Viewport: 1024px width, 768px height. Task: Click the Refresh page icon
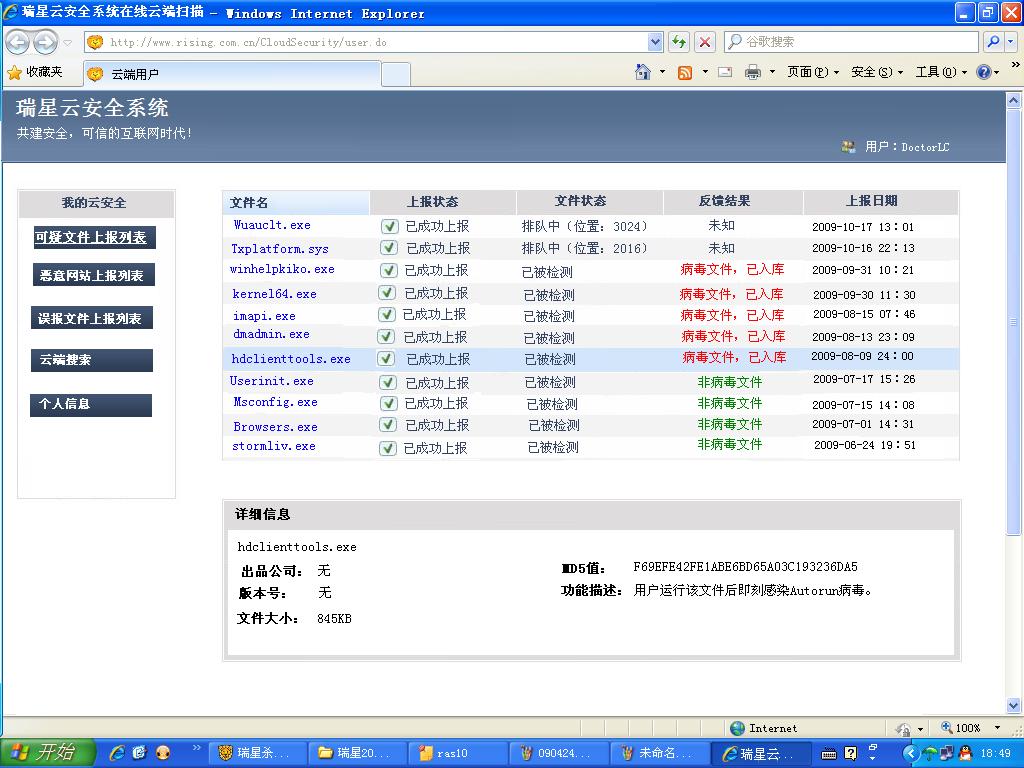pos(679,42)
